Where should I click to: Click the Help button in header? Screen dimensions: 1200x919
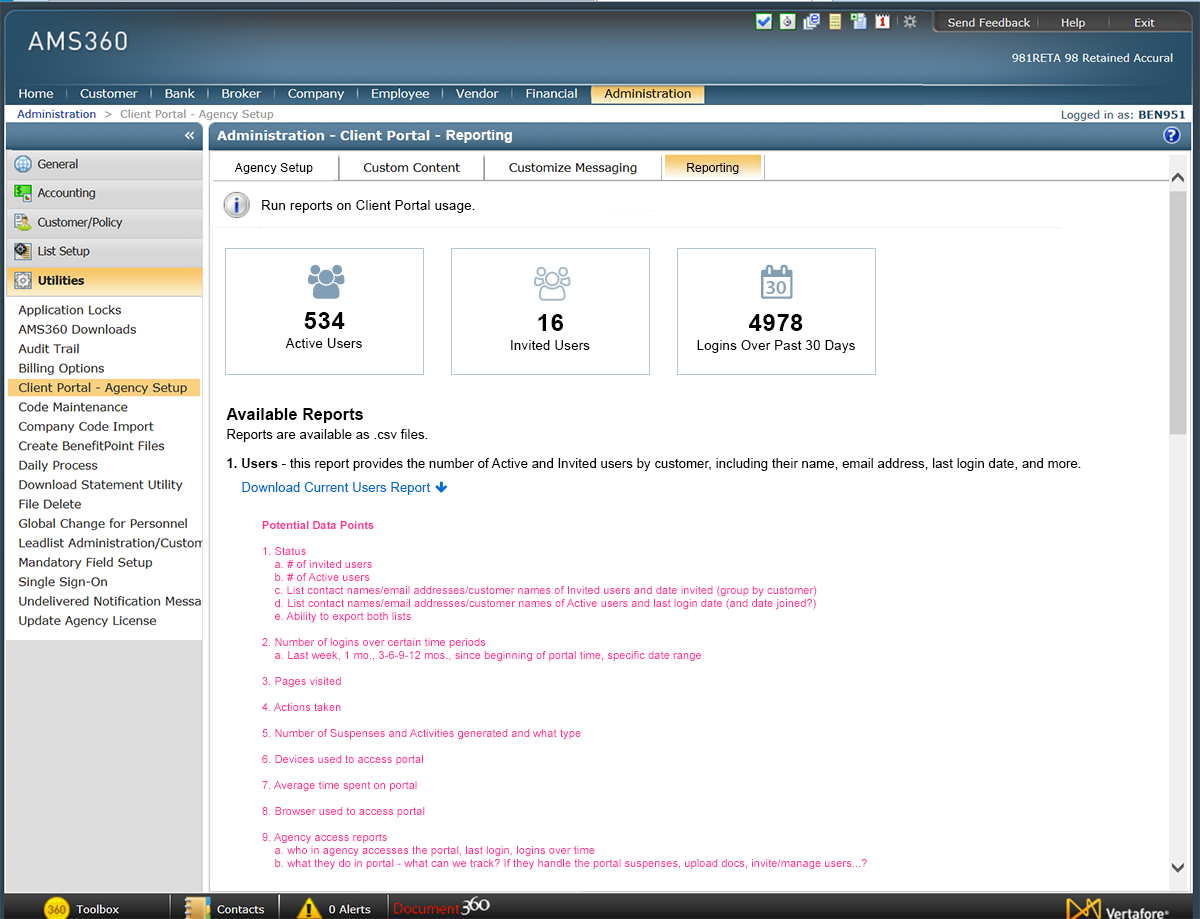click(1073, 23)
